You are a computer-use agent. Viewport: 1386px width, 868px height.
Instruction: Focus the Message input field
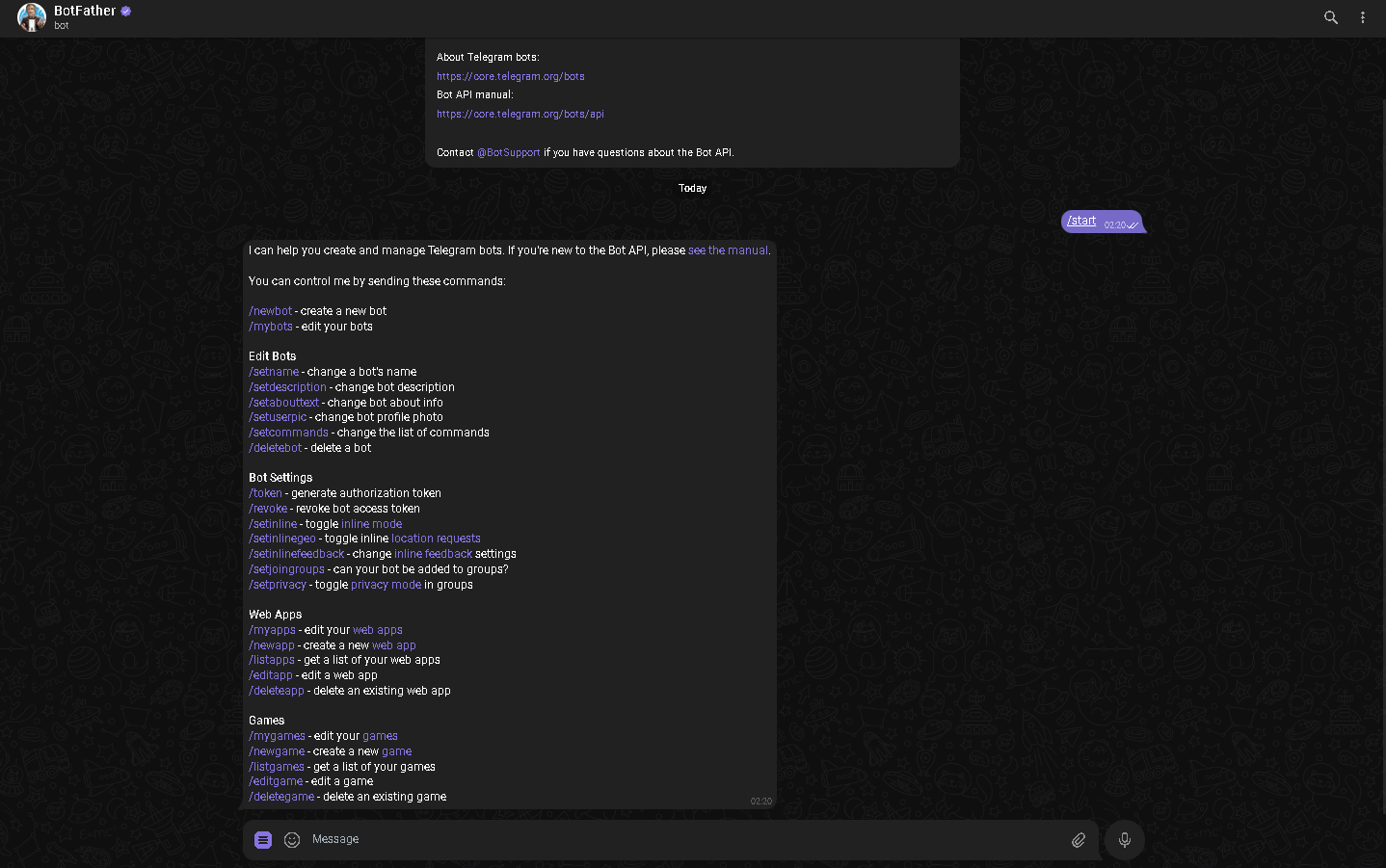[x=684, y=840]
